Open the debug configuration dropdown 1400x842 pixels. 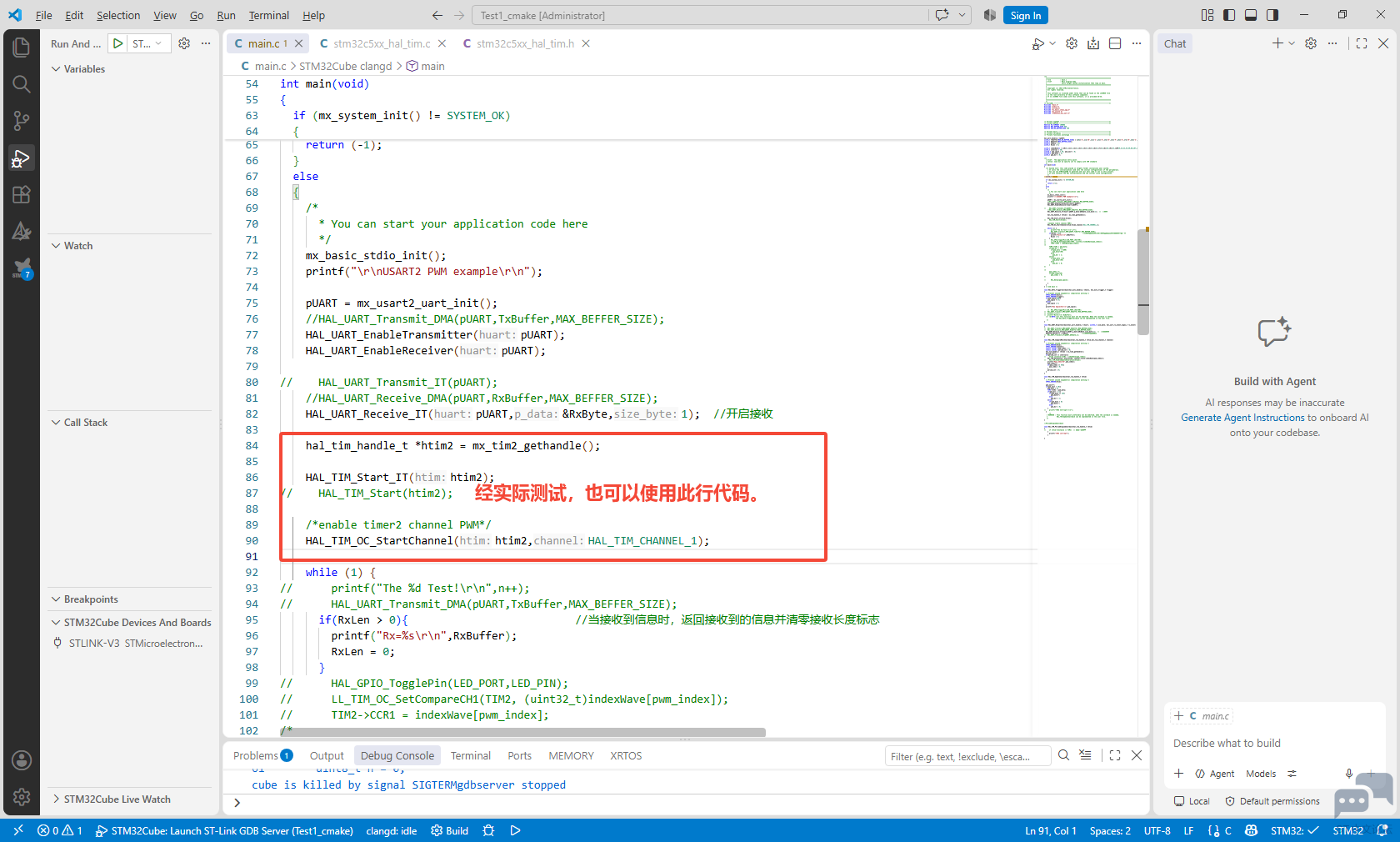point(149,43)
